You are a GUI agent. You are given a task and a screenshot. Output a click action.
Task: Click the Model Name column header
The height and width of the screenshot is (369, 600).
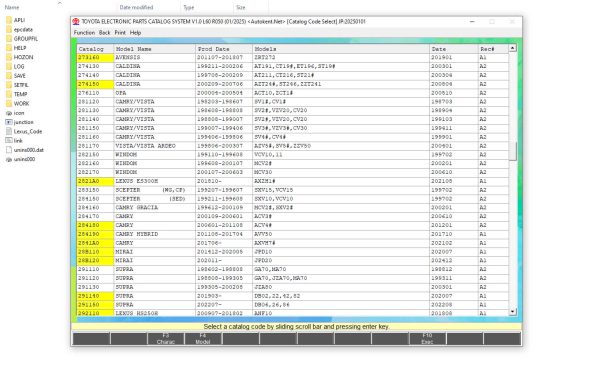(x=155, y=49)
